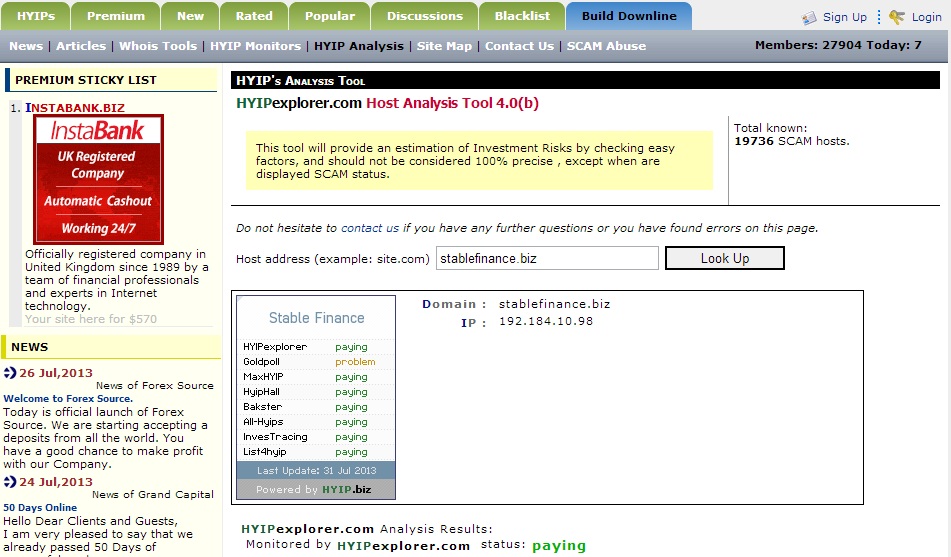This screenshot has width=951, height=557.
Task: Click the Stable Finance widget title
Action: click(317, 318)
